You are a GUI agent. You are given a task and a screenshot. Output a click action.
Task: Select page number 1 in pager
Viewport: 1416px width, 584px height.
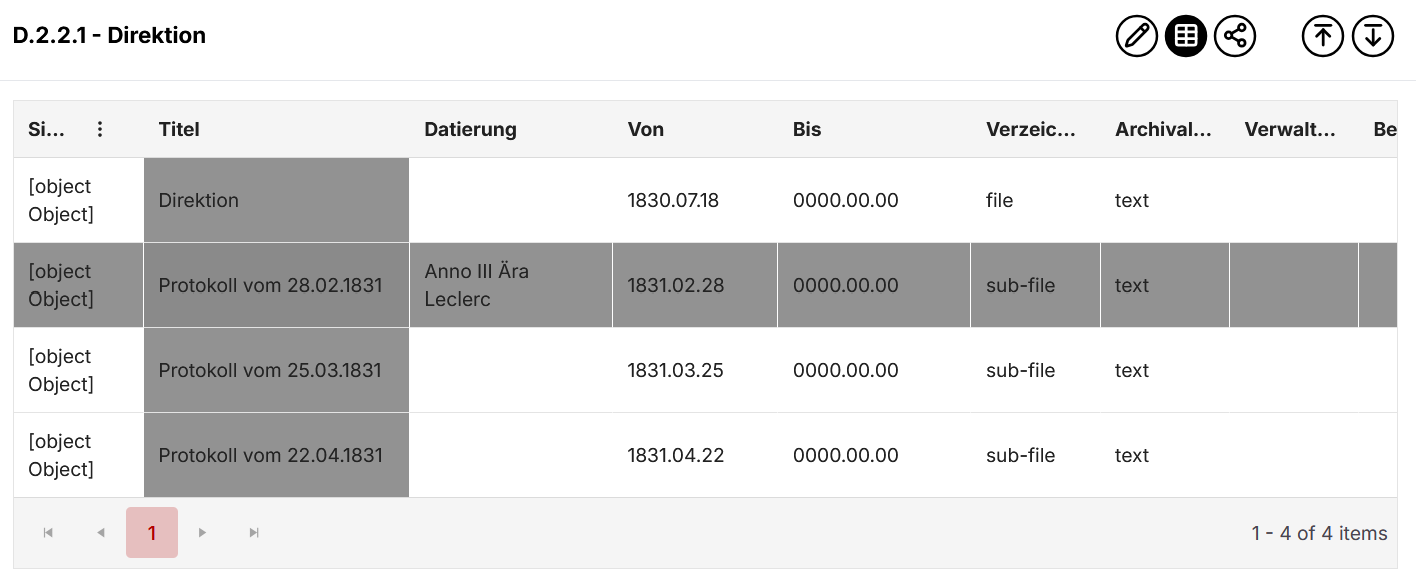click(x=152, y=533)
